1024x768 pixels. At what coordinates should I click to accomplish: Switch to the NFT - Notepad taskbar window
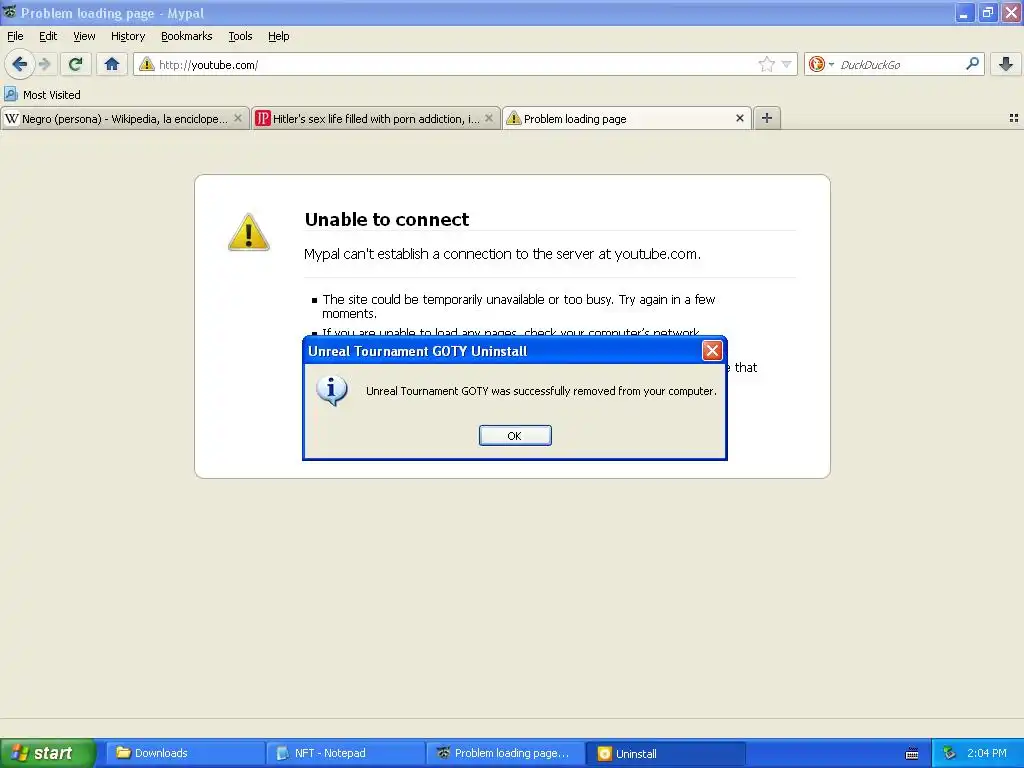345,753
